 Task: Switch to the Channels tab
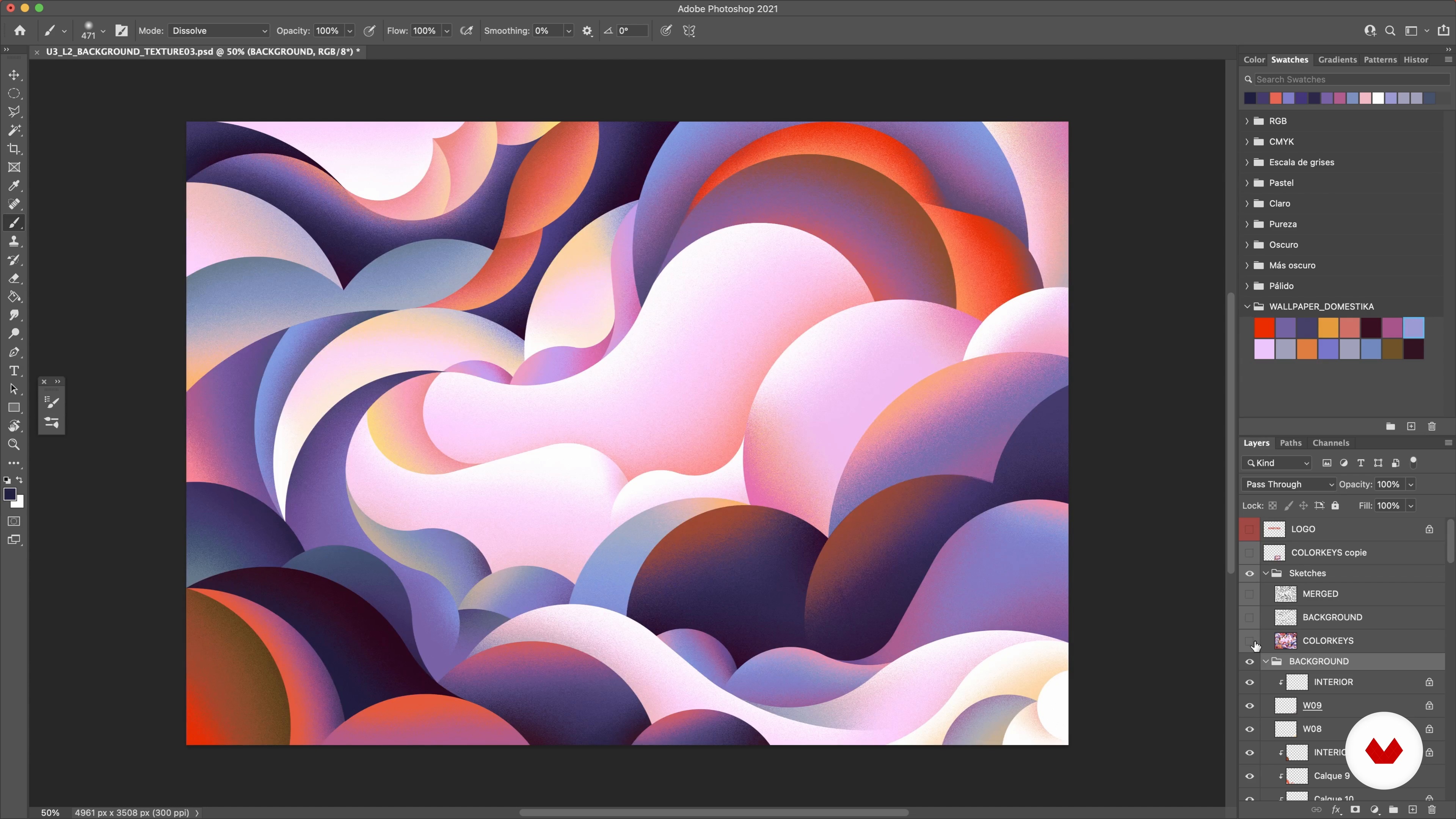[1330, 443]
